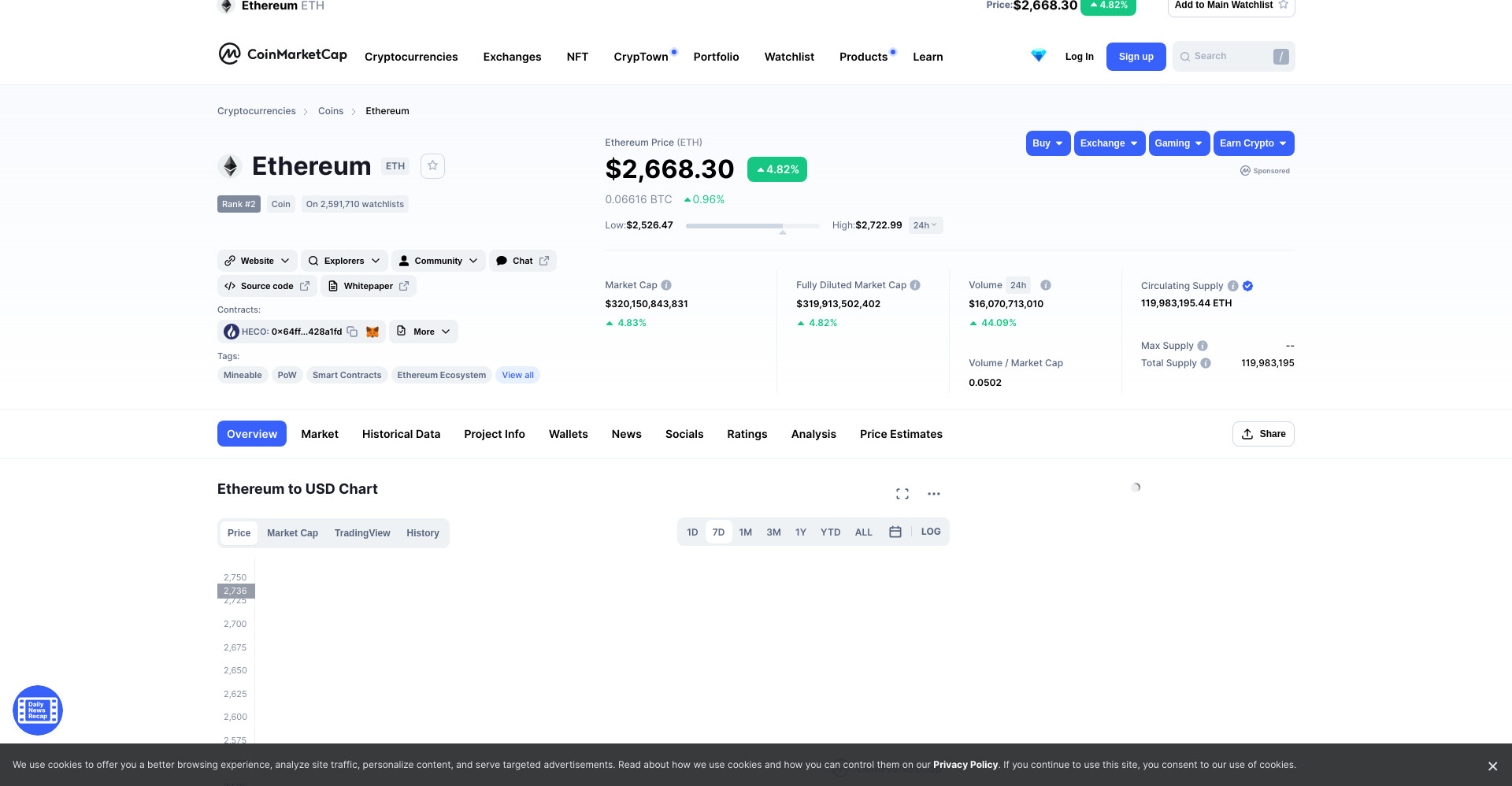The width and height of the screenshot is (1512, 786).
Task: Open the chart date range calendar
Action: 895,532
